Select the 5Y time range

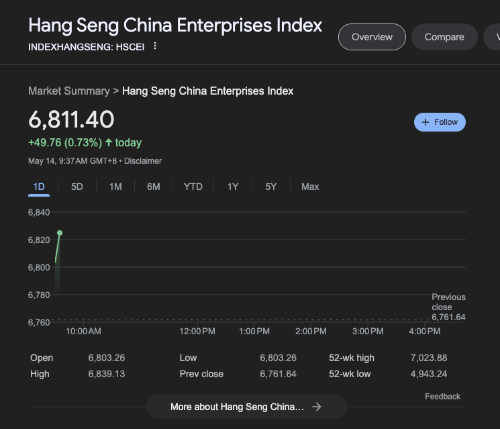[271, 187]
